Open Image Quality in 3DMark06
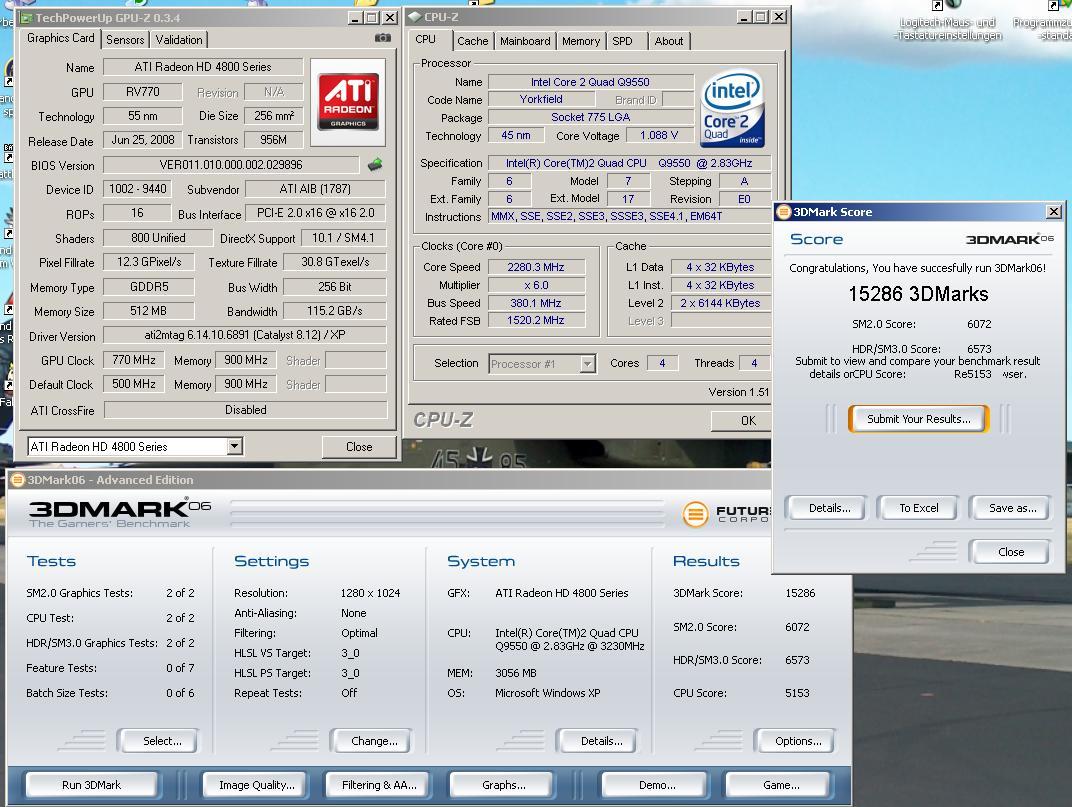 click(x=256, y=785)
